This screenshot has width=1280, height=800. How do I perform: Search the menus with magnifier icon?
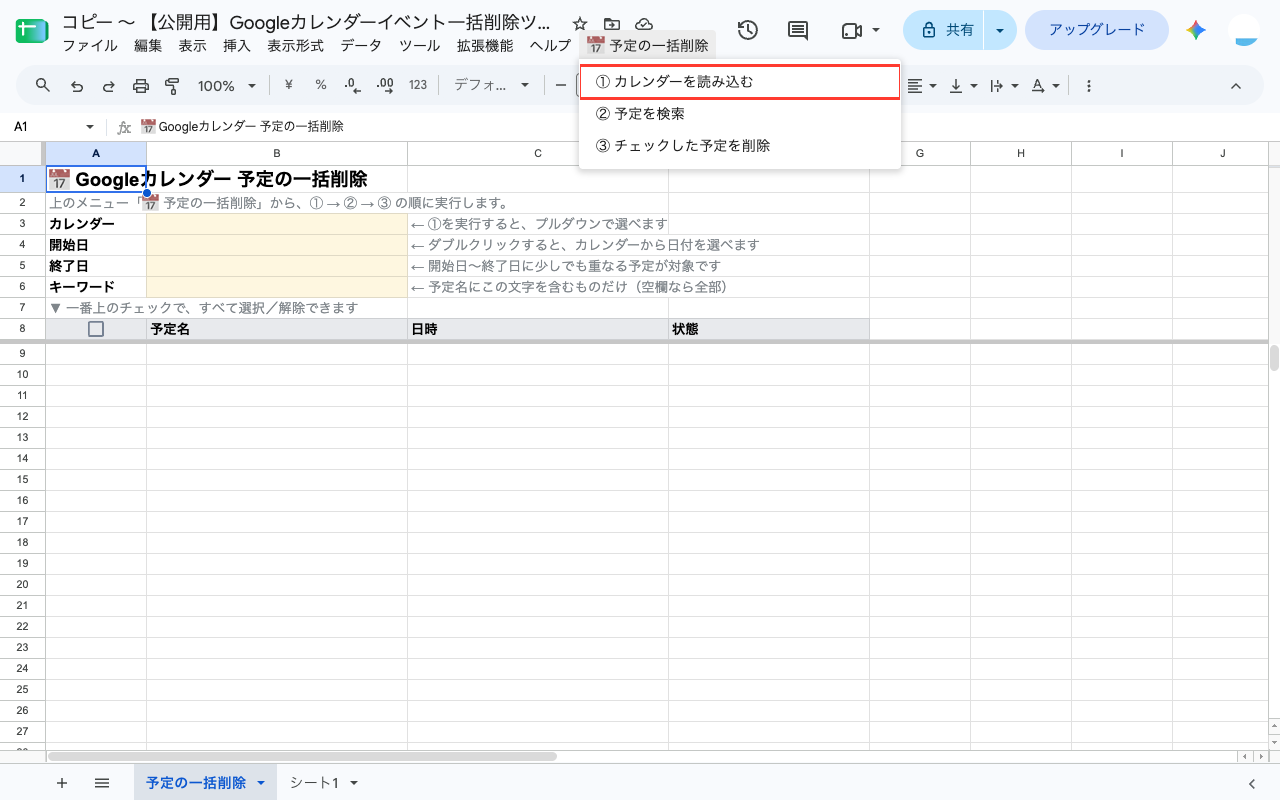click(x=43, y=85)
